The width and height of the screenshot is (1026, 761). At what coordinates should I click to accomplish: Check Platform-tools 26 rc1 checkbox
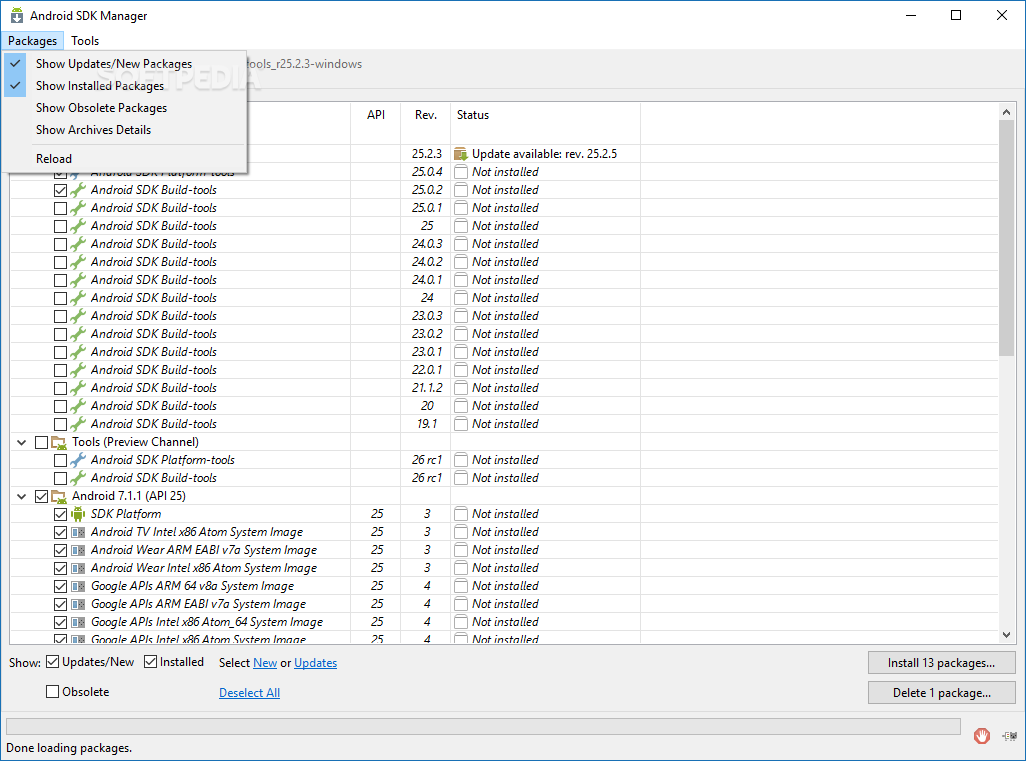(x=60, y=461)
